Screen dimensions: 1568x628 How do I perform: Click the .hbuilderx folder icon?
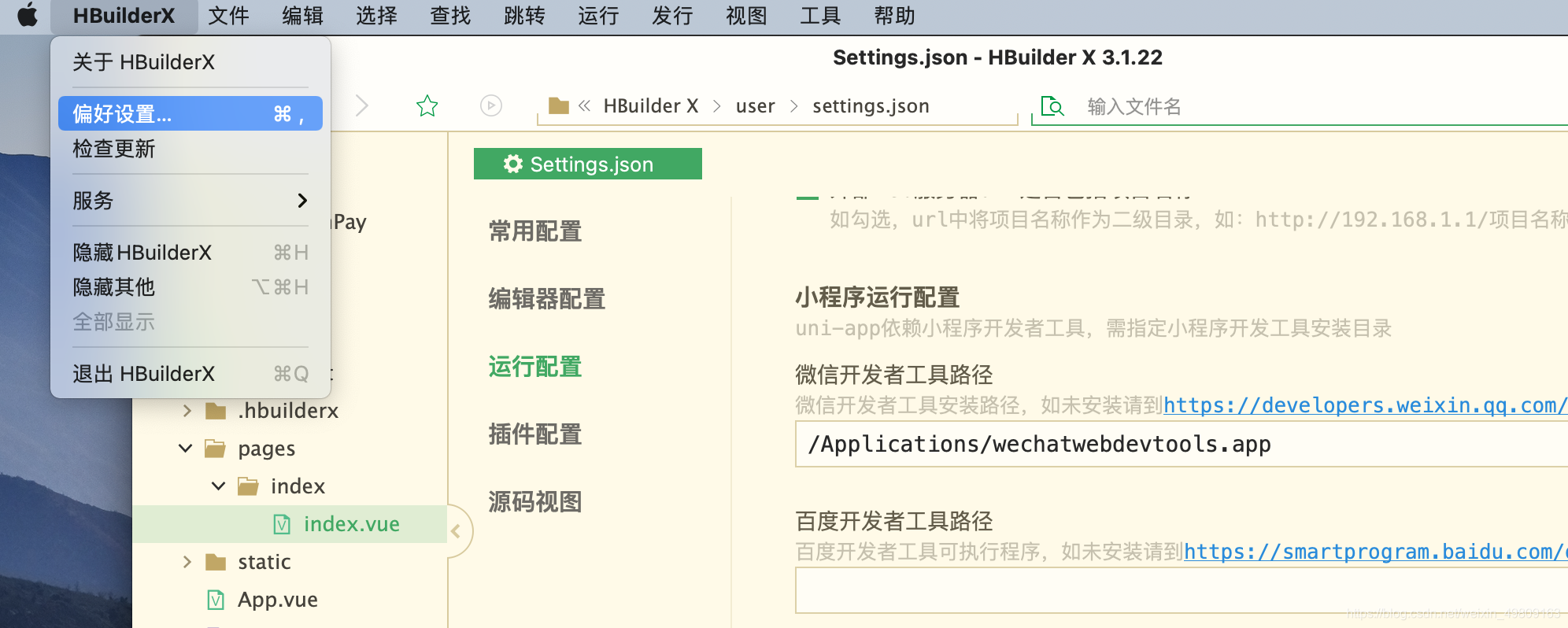click(216, 411)
